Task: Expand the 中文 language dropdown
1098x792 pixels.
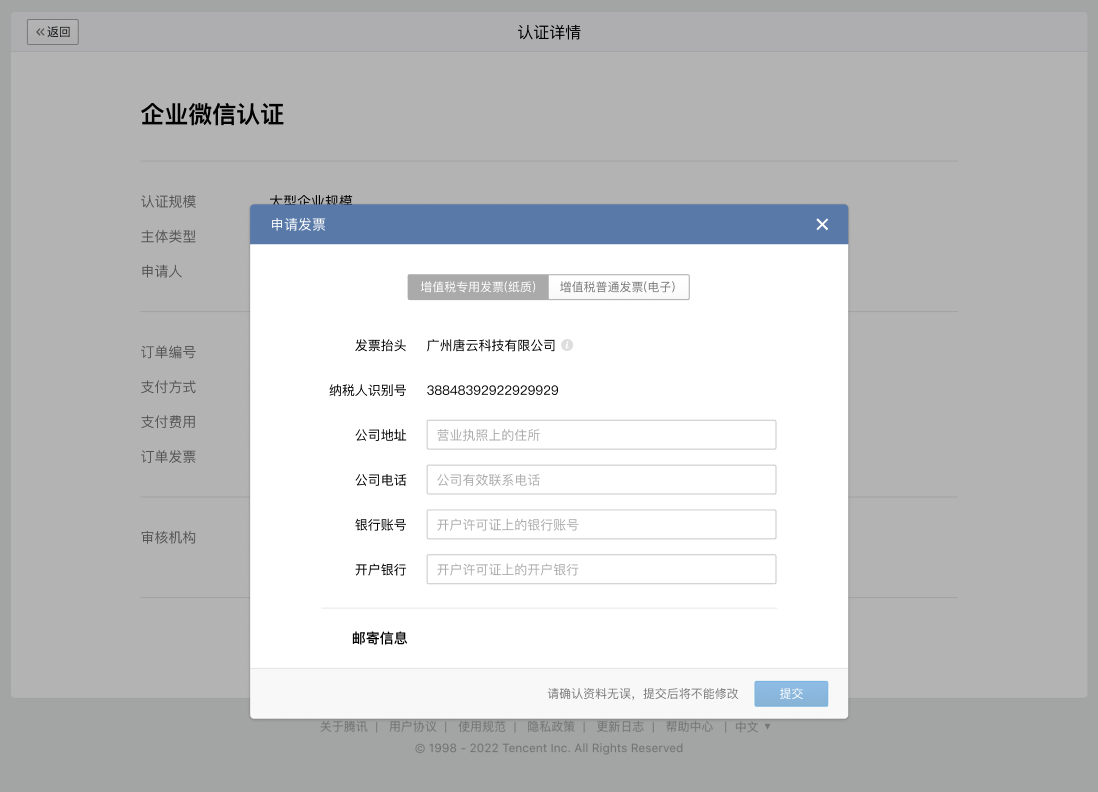Action: (x=753, y=727)
